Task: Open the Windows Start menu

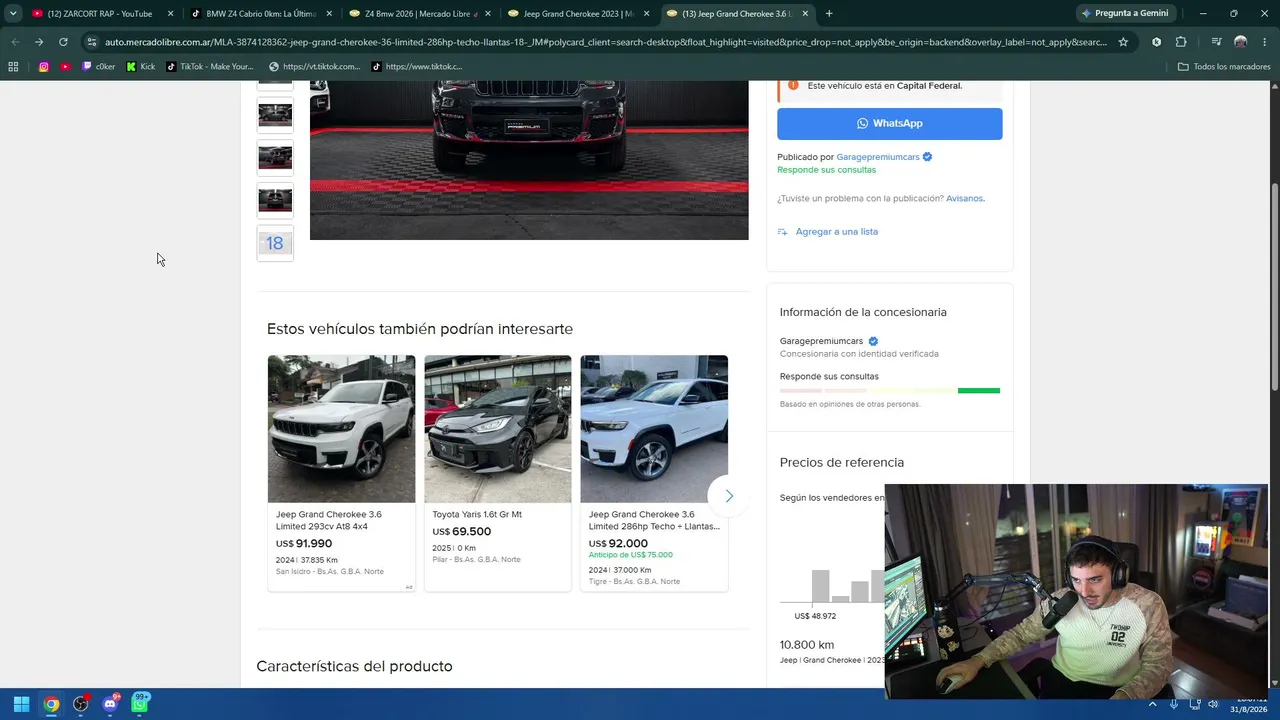Action: click(x=21, y=704)
